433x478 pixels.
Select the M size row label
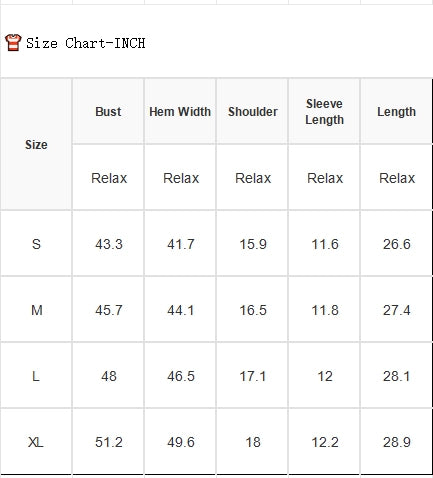click(x=37, y=310)
